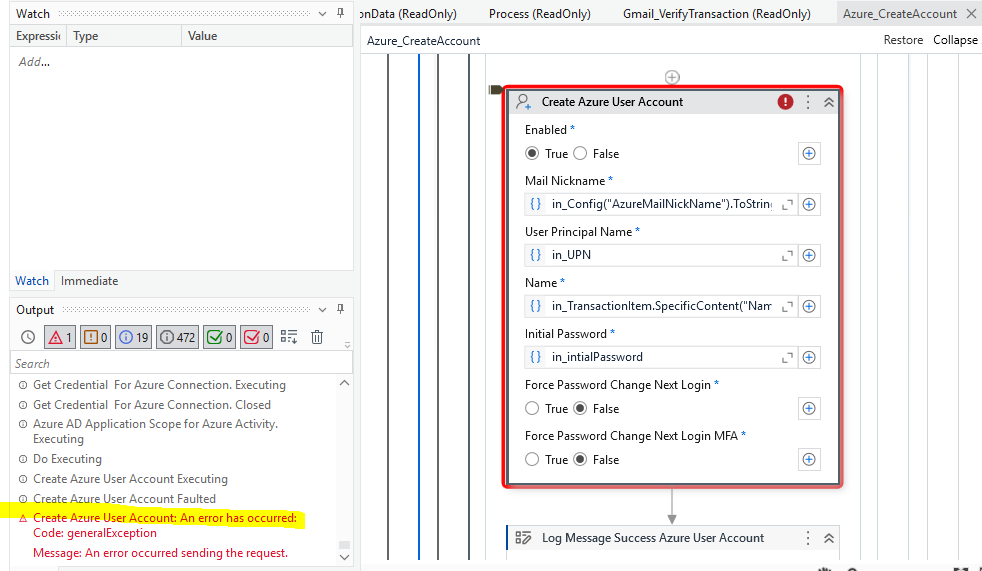Toggle the red test failed filter in Output

256,337
